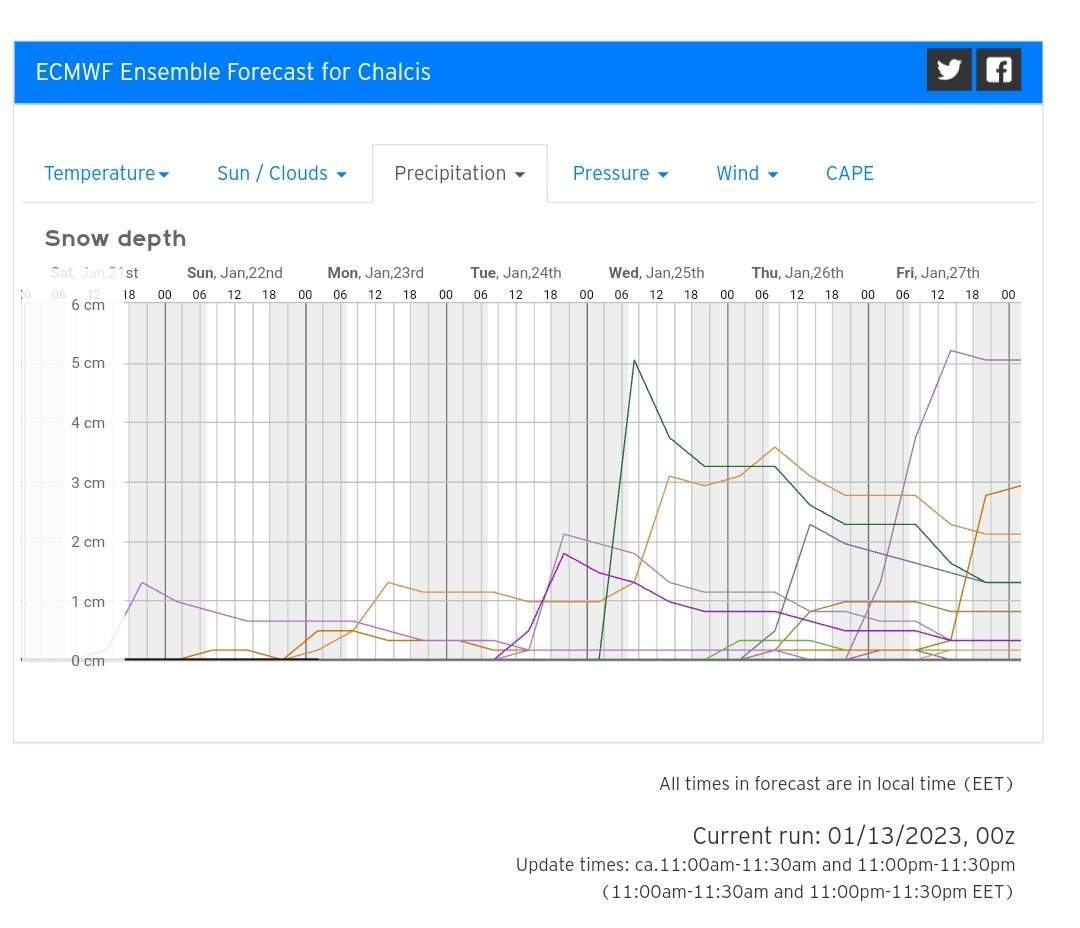Open the Pressure dropdown tab
This screenshot has width=1080, height=928.
[x=620, y=174]
